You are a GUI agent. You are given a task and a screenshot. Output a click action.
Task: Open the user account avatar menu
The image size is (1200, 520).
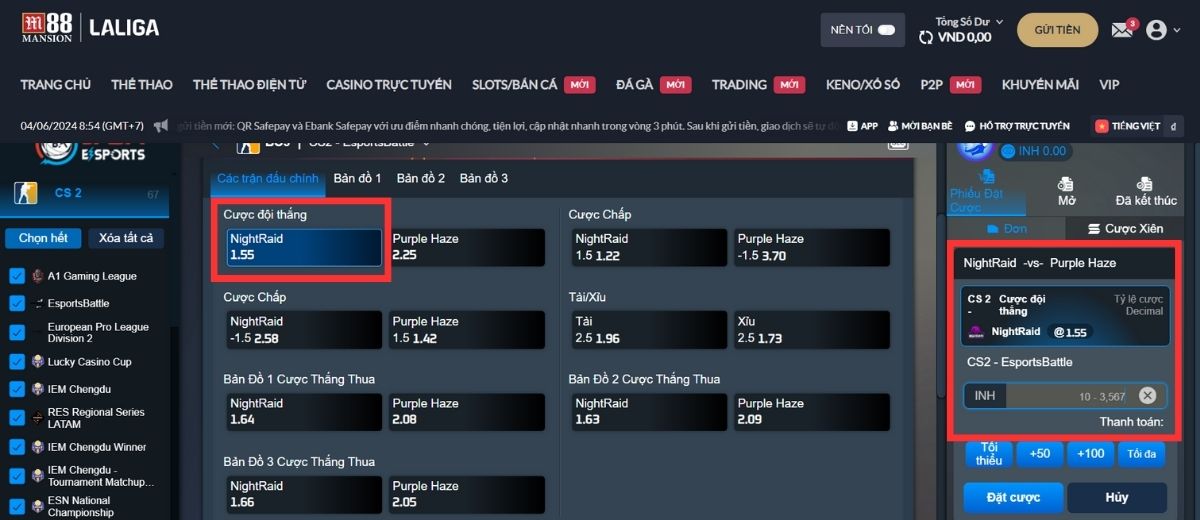(x=1156, y=30)
